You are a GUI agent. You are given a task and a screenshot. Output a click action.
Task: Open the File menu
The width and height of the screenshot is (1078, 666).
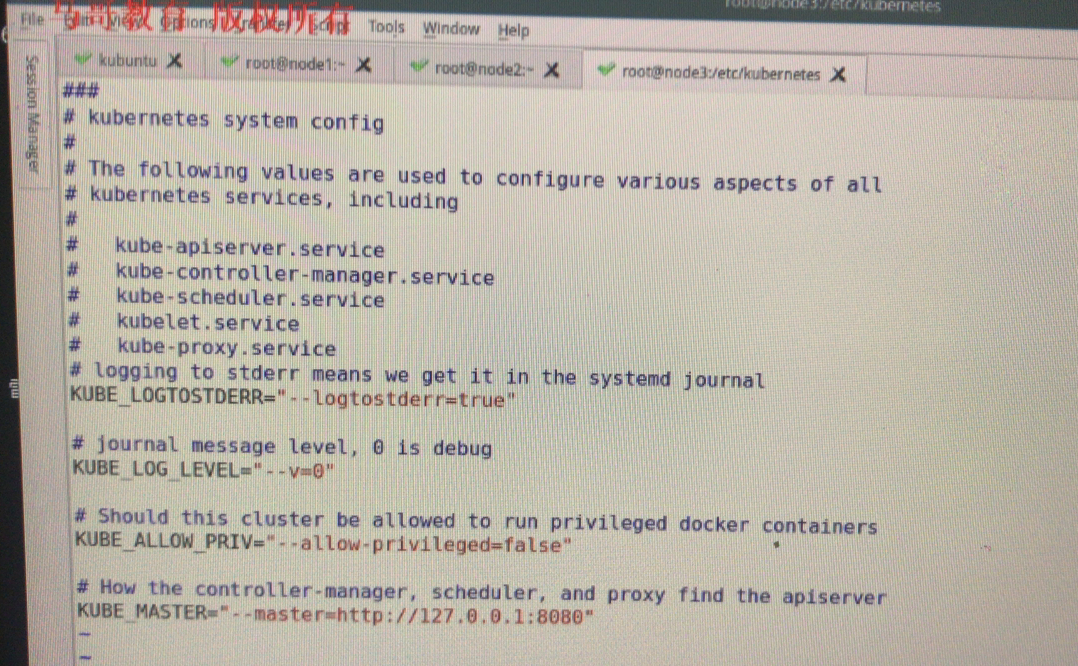[x=32, y=19]
